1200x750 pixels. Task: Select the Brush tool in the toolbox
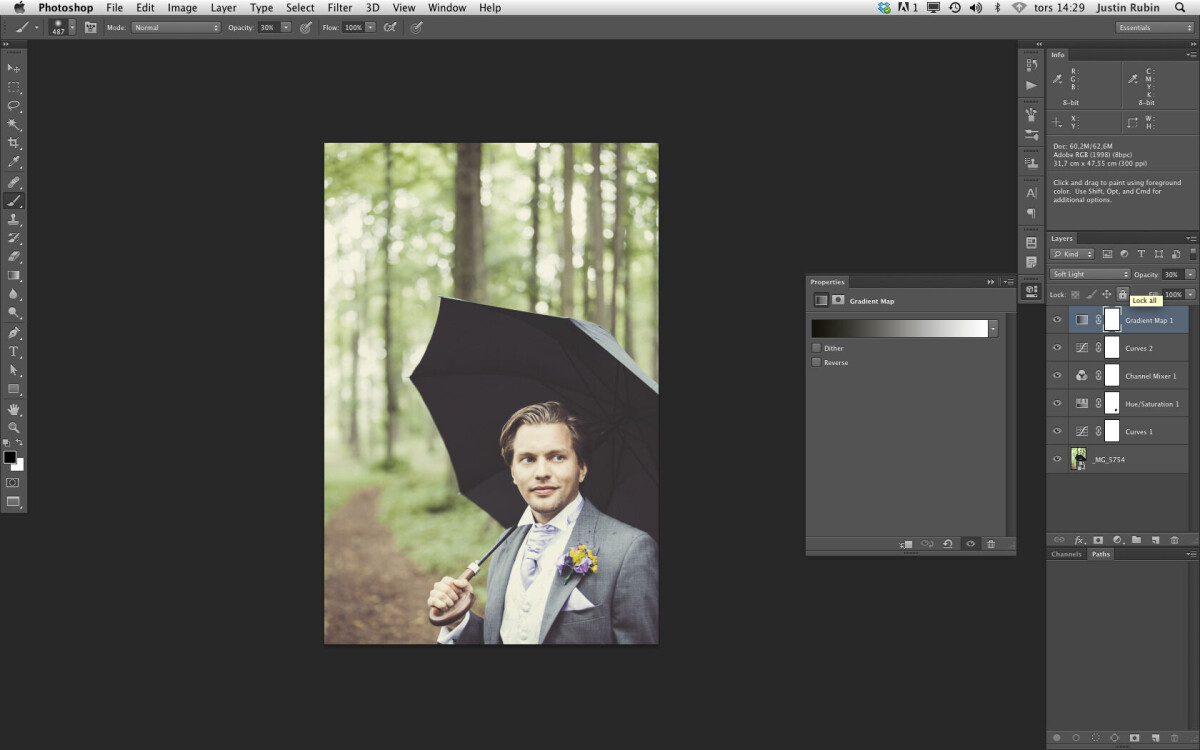[14, 201]
